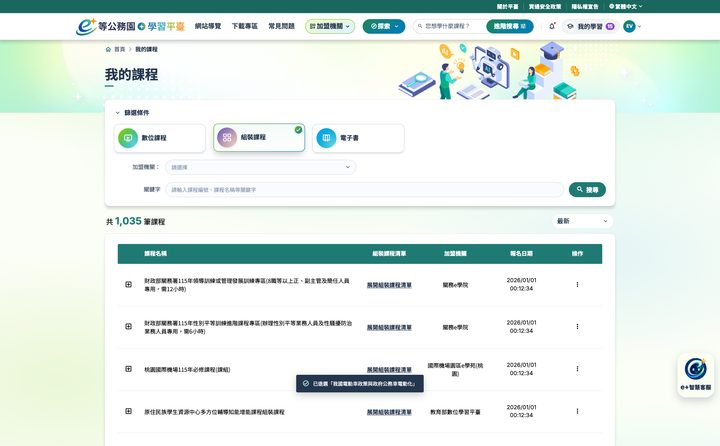Image resolution: width=720 pixels, height=446 pixels.
Task: Click 展開組裝課程清單 in second course row
Action: (389, 327)
